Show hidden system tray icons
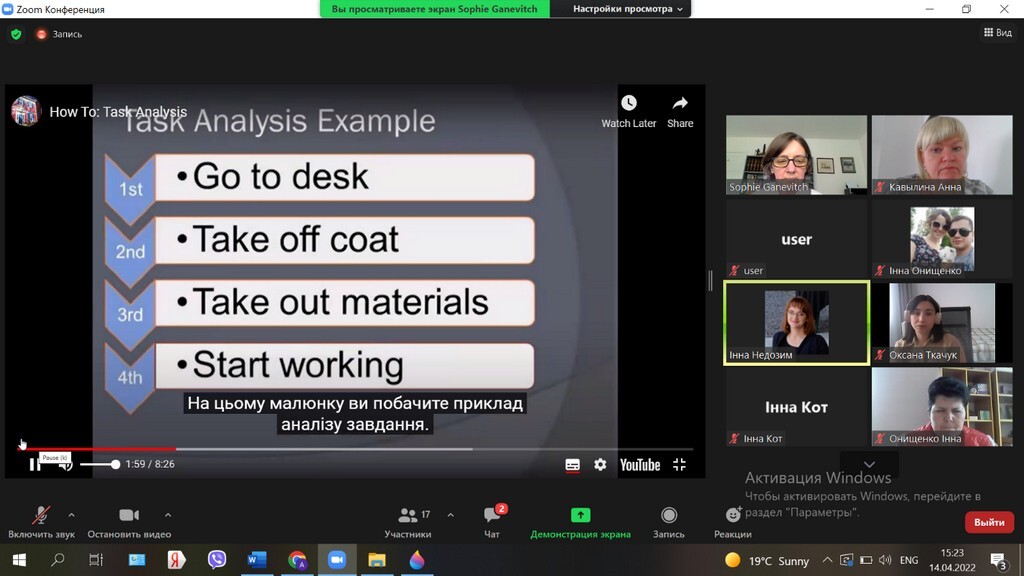 [x=827, y=560]
